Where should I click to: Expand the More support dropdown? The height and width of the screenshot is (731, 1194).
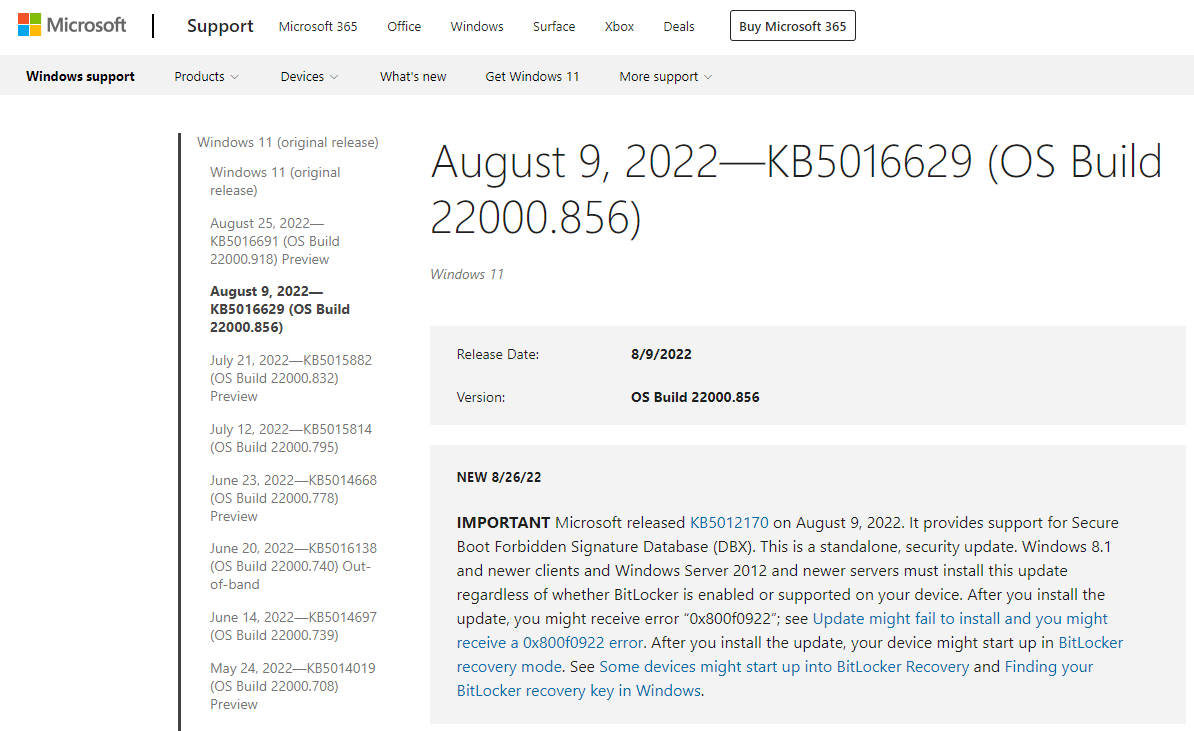(665, 77)
